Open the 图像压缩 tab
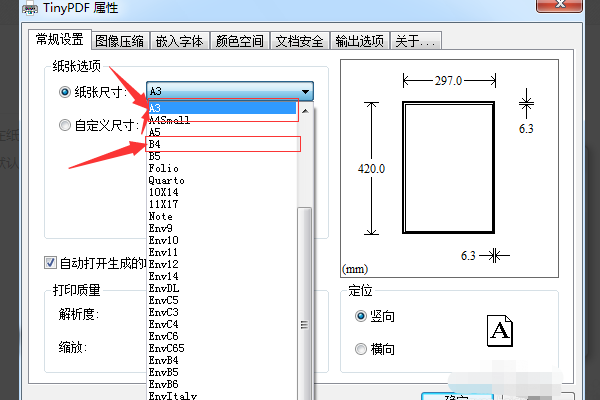Image resolution: width=600 pixels, height=400 pixels. click(x=120, y=41)
